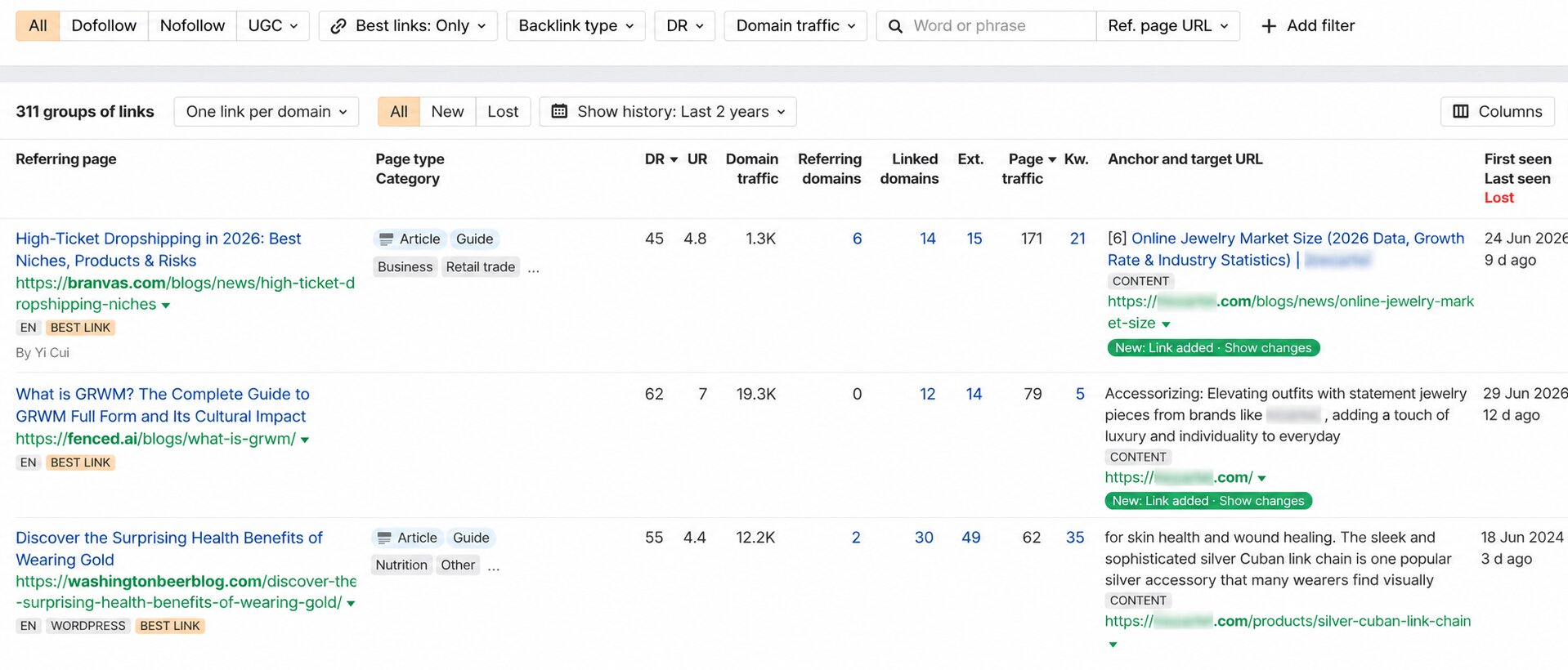Click the calendar icon in Show history
The height and width of the screenshot is (670, 1568).
tap(559, 111)
